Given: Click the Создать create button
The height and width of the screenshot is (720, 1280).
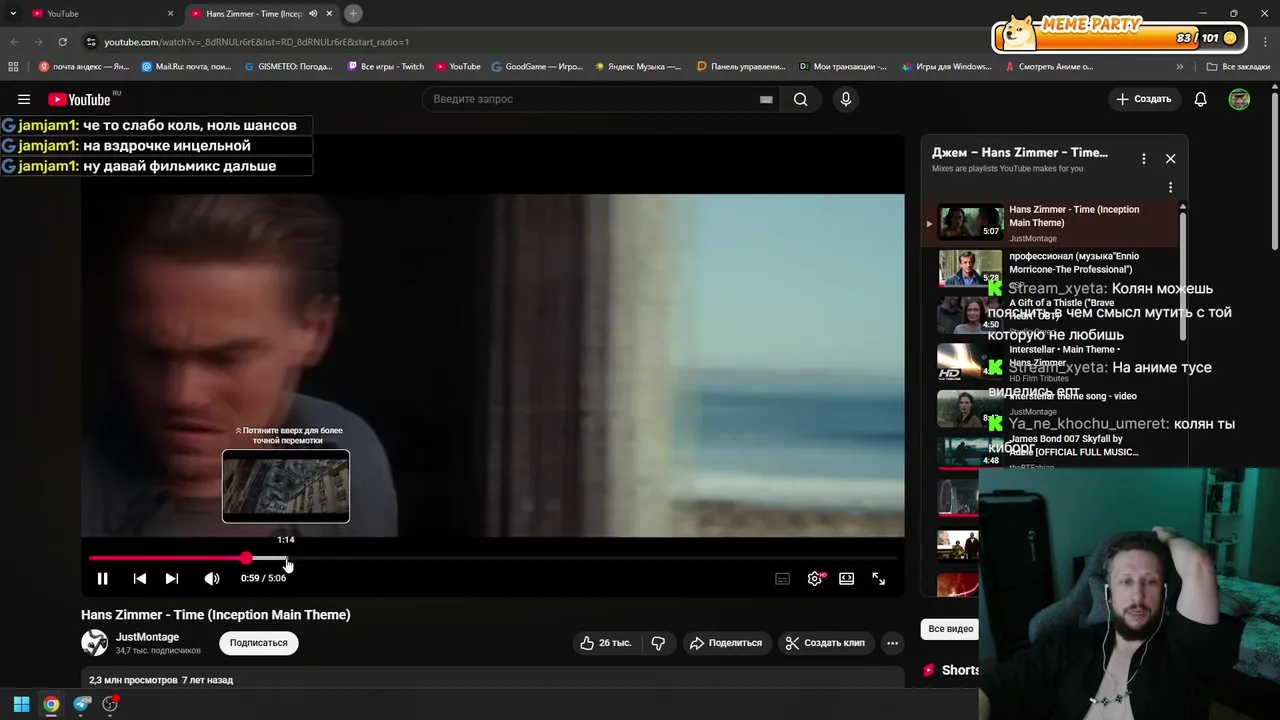Looking at the screenshot, I should pos(1143,99).
